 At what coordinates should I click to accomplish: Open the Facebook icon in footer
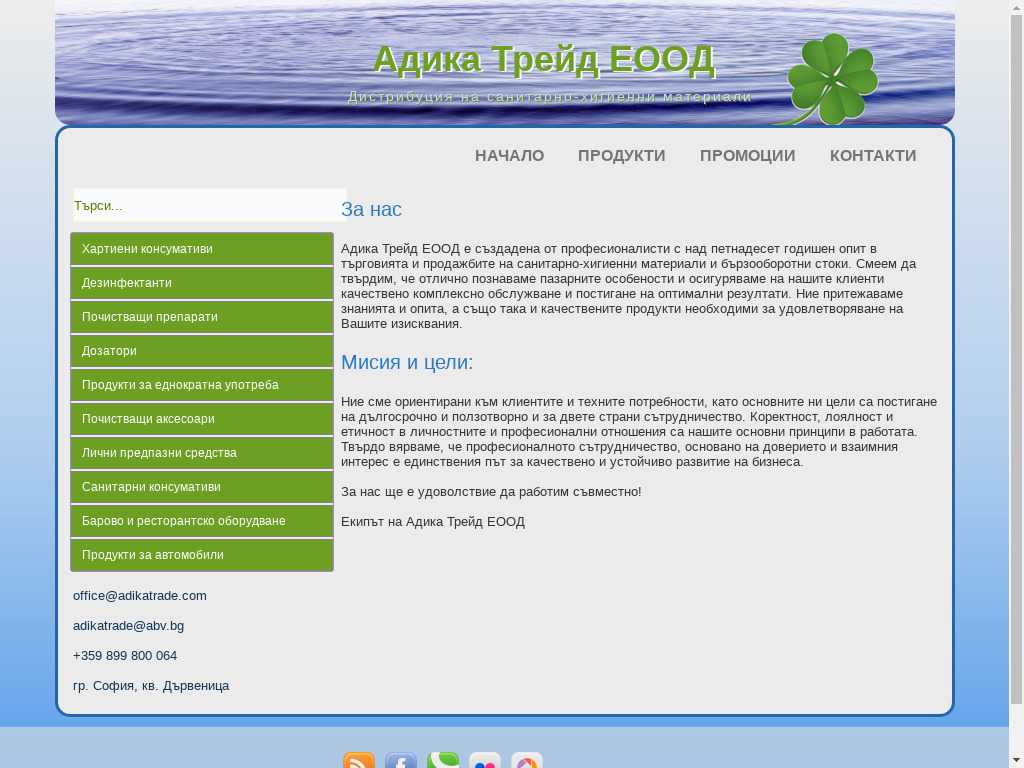point(400,760)
